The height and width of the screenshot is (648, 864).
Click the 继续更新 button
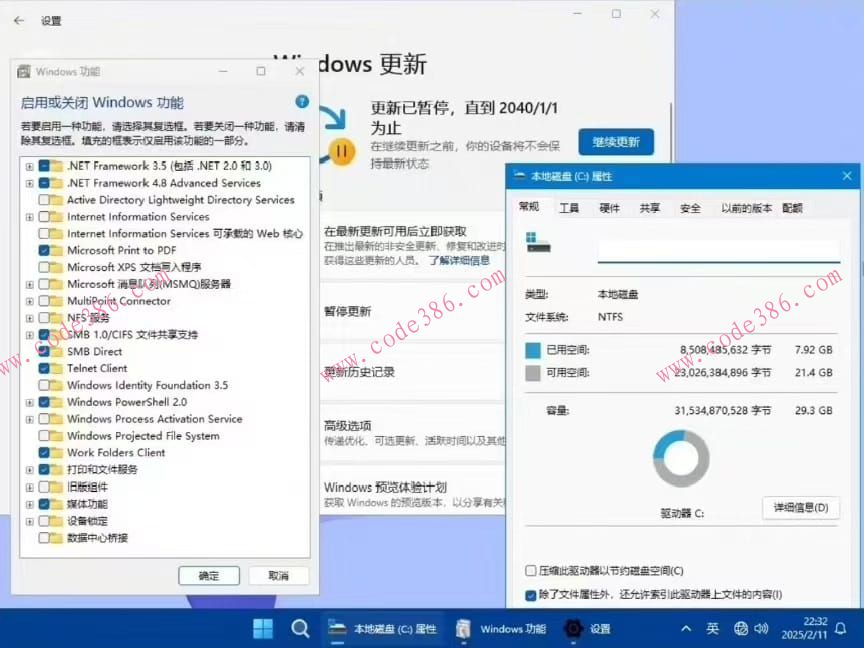[x=616, y=142]
